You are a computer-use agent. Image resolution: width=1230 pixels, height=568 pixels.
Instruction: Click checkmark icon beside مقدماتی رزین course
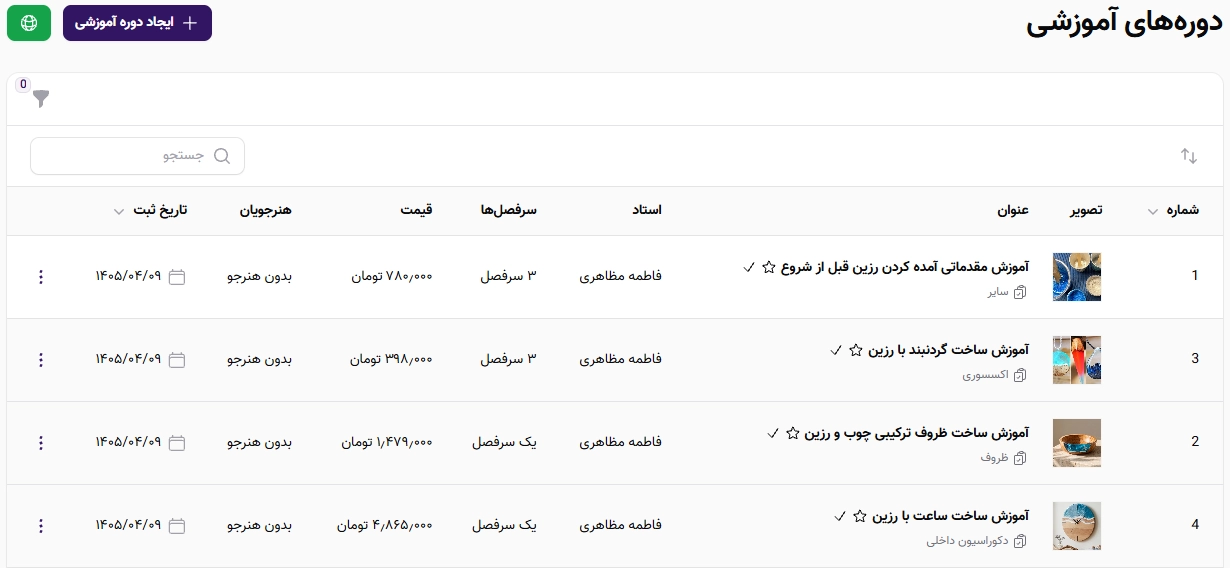click(x=749, y=267)
